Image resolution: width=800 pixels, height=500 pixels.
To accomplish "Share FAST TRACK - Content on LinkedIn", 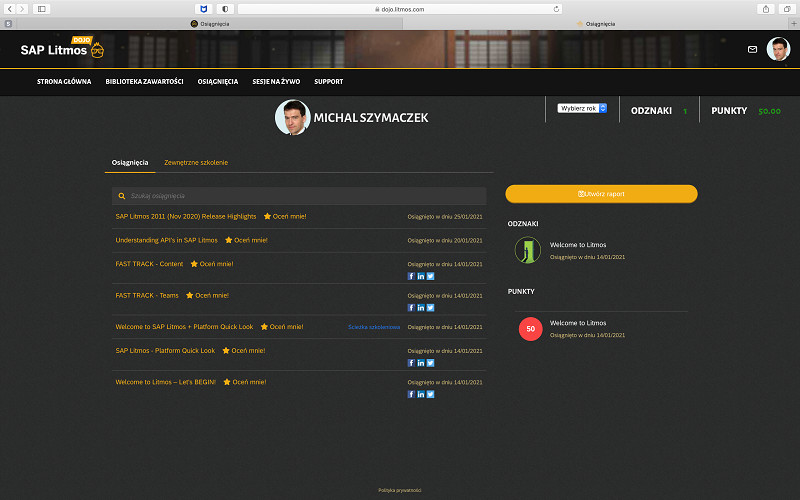I will tap(421, 276).
